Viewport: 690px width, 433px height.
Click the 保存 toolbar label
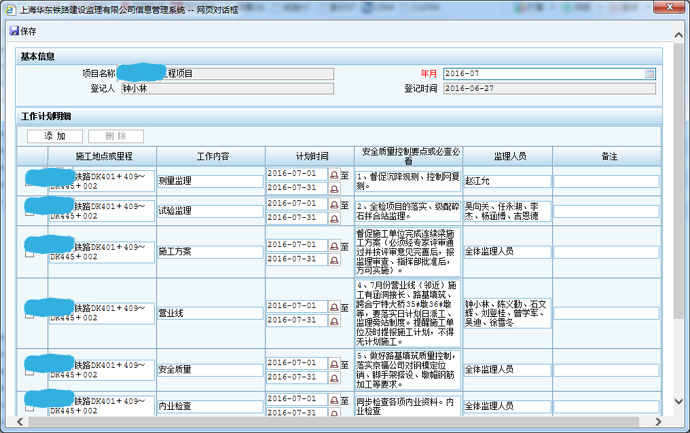(28, 31)
